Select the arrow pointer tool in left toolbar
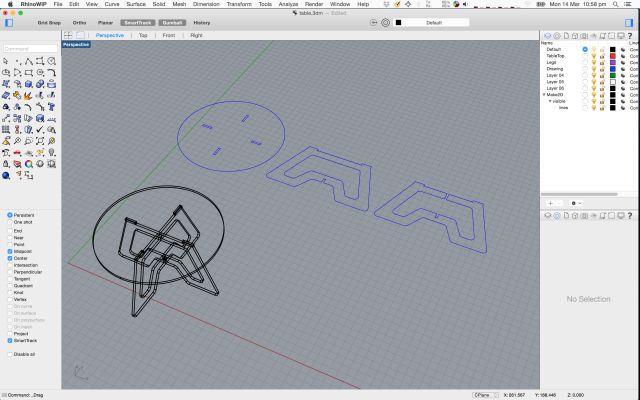640x400 pixels. 6,61
